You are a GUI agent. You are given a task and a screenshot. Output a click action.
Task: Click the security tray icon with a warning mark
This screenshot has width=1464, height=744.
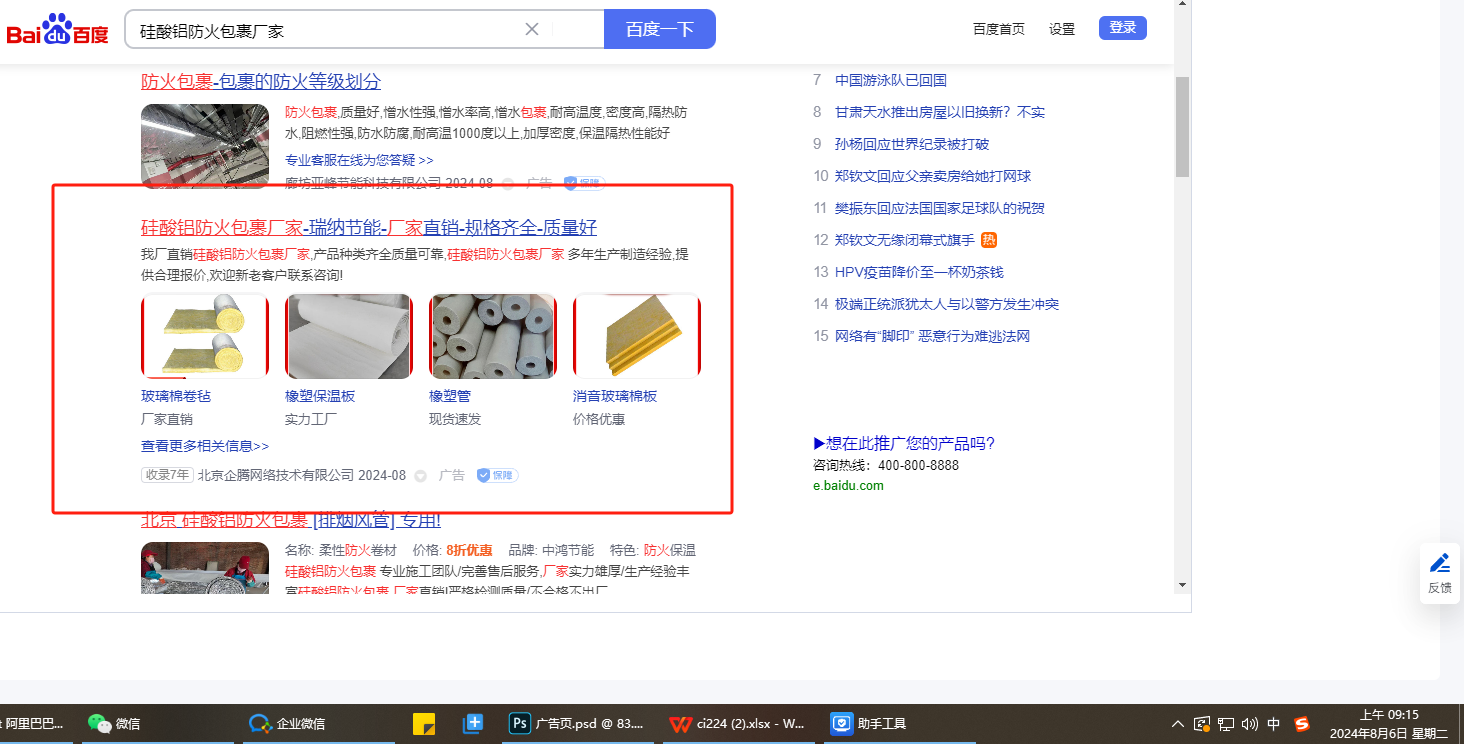pos(1203,723)
